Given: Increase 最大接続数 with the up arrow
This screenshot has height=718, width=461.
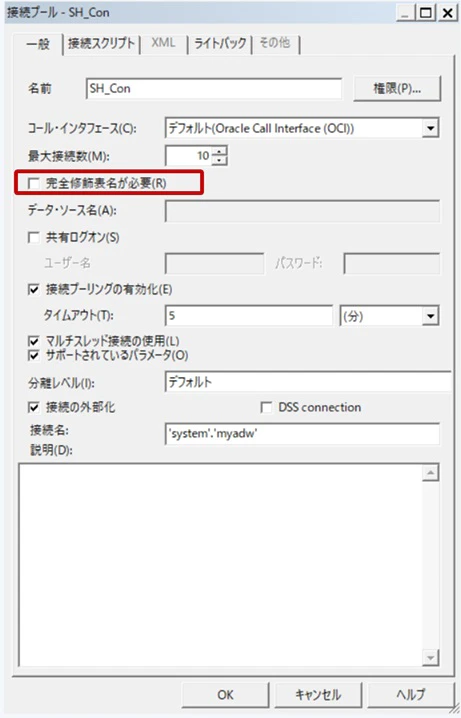Looking at the screenshot, I should coord(220,151).
